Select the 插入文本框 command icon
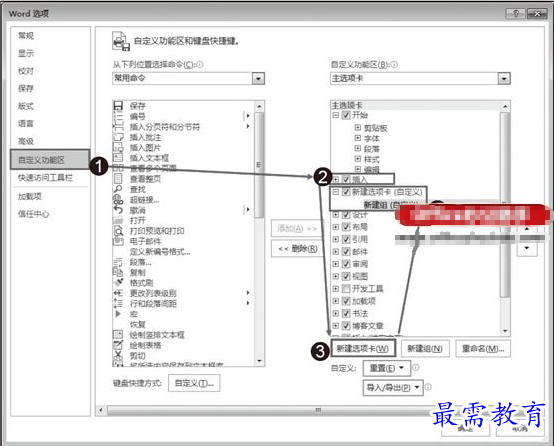554x446 pixels. 118,158
